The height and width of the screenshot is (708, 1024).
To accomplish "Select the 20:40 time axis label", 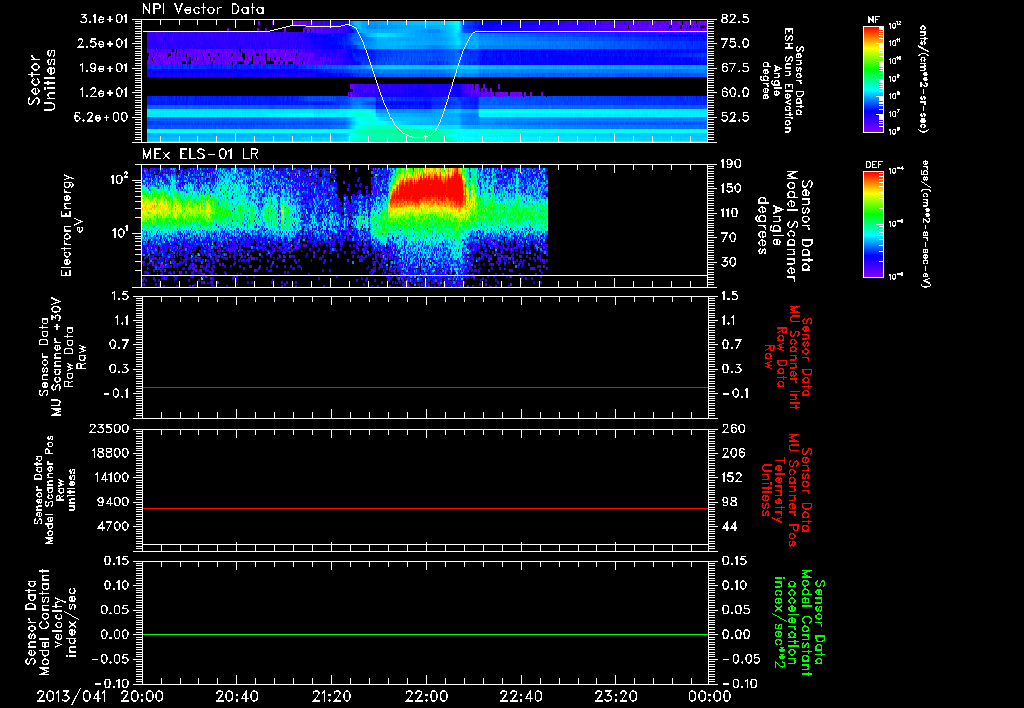I will 237,695.
